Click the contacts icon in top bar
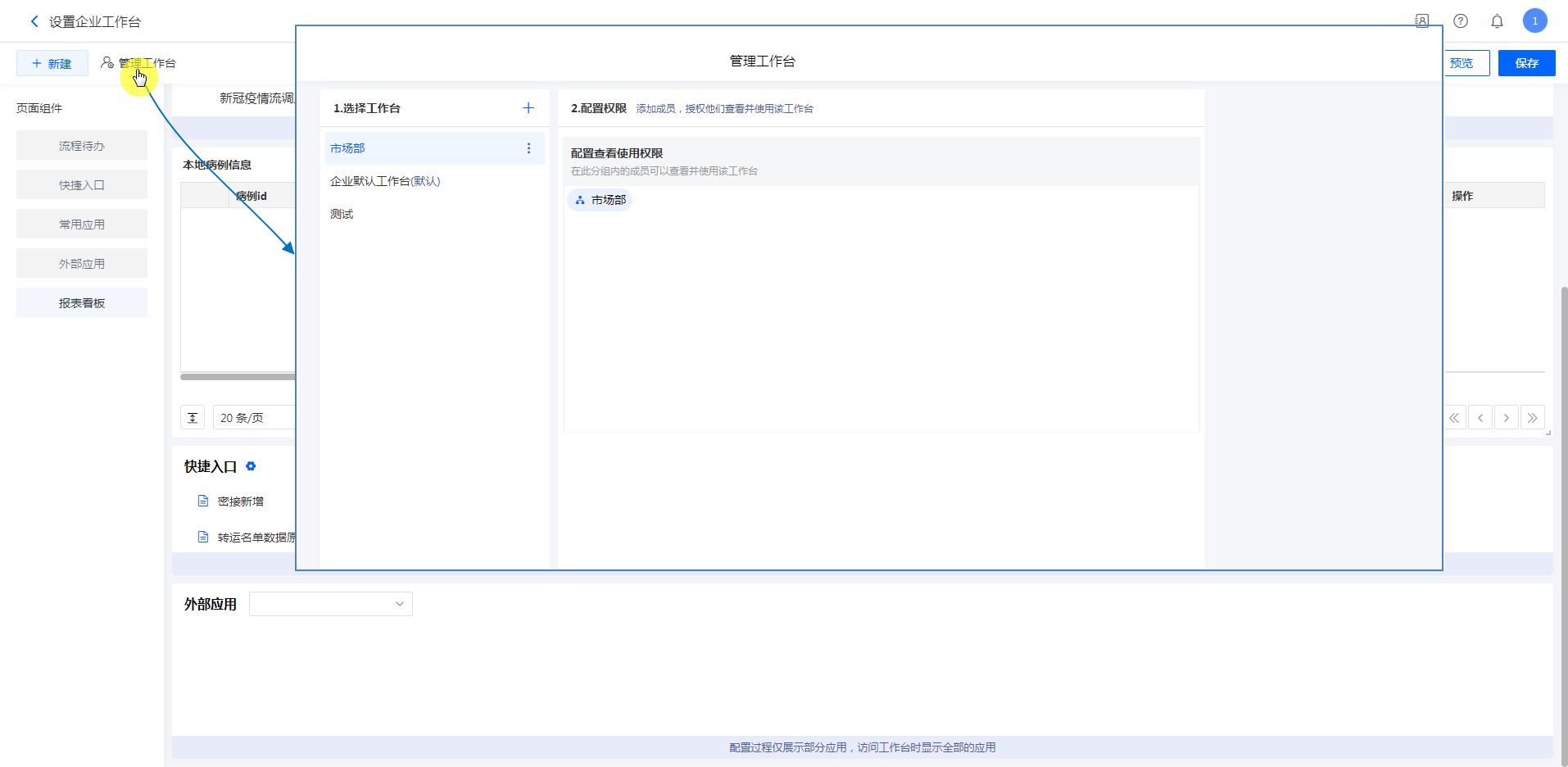 pos(1422,21)
